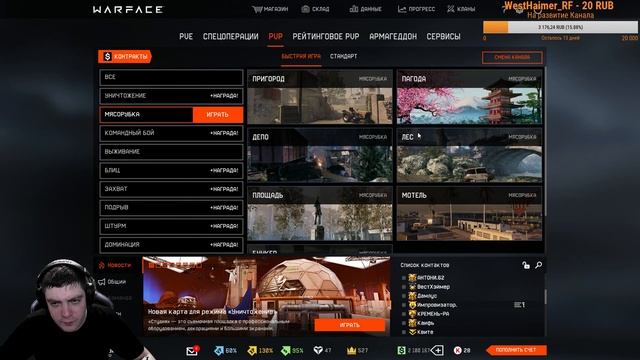640x360 pixels.
Task: Switch to the Спецоперации tab
Action: [231, 37]
